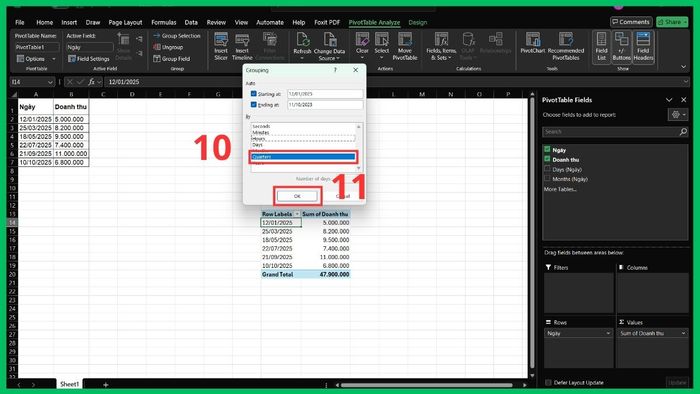Open Sum of Doanh thu dropdown in Values

coord(683,333)
